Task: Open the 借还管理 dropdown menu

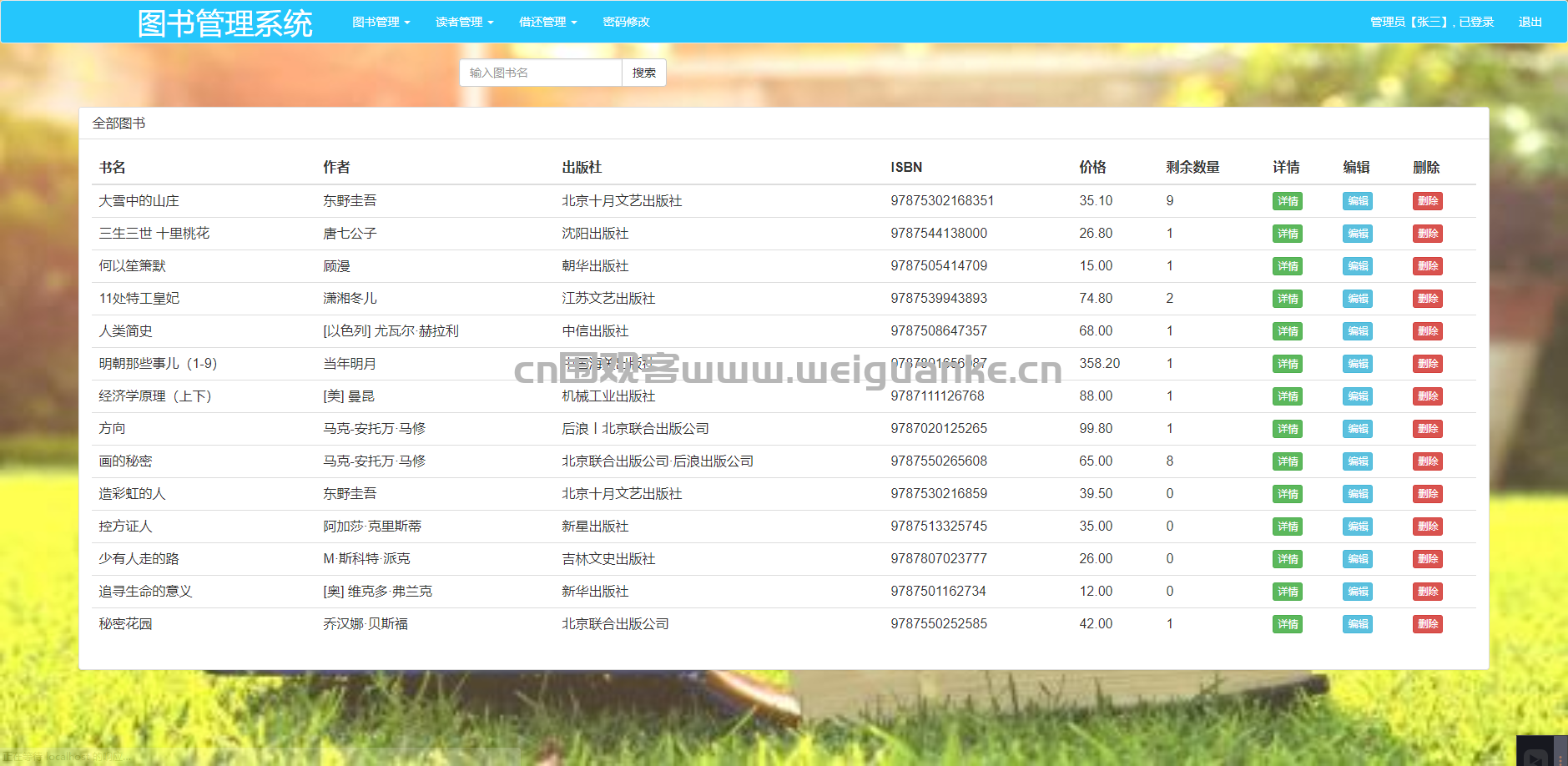Action: (x=547, y=22)
